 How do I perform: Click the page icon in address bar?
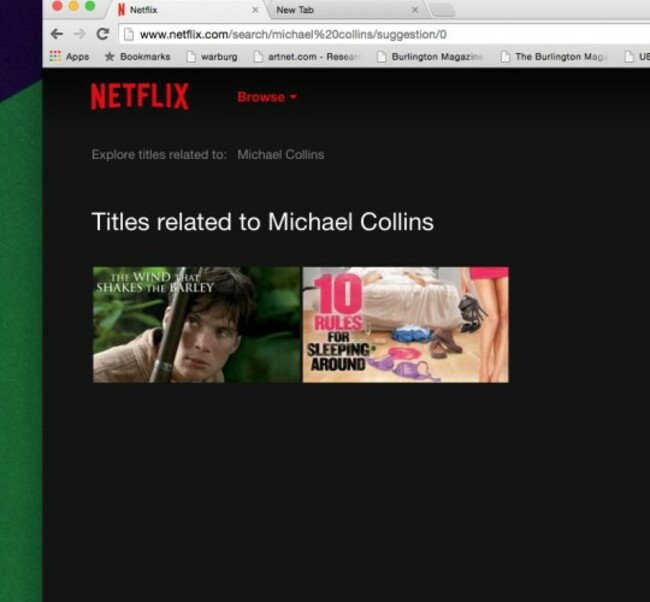pos(129,34)
